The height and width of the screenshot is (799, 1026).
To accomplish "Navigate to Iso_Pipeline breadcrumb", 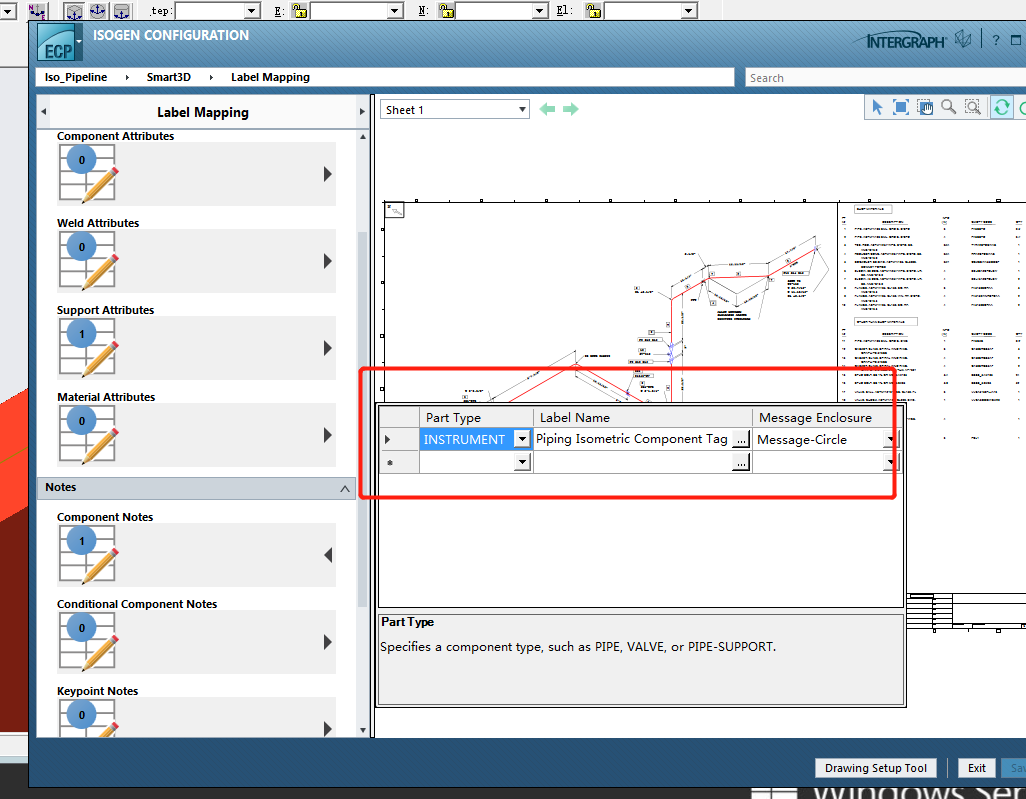I will (x=76, y=77).
